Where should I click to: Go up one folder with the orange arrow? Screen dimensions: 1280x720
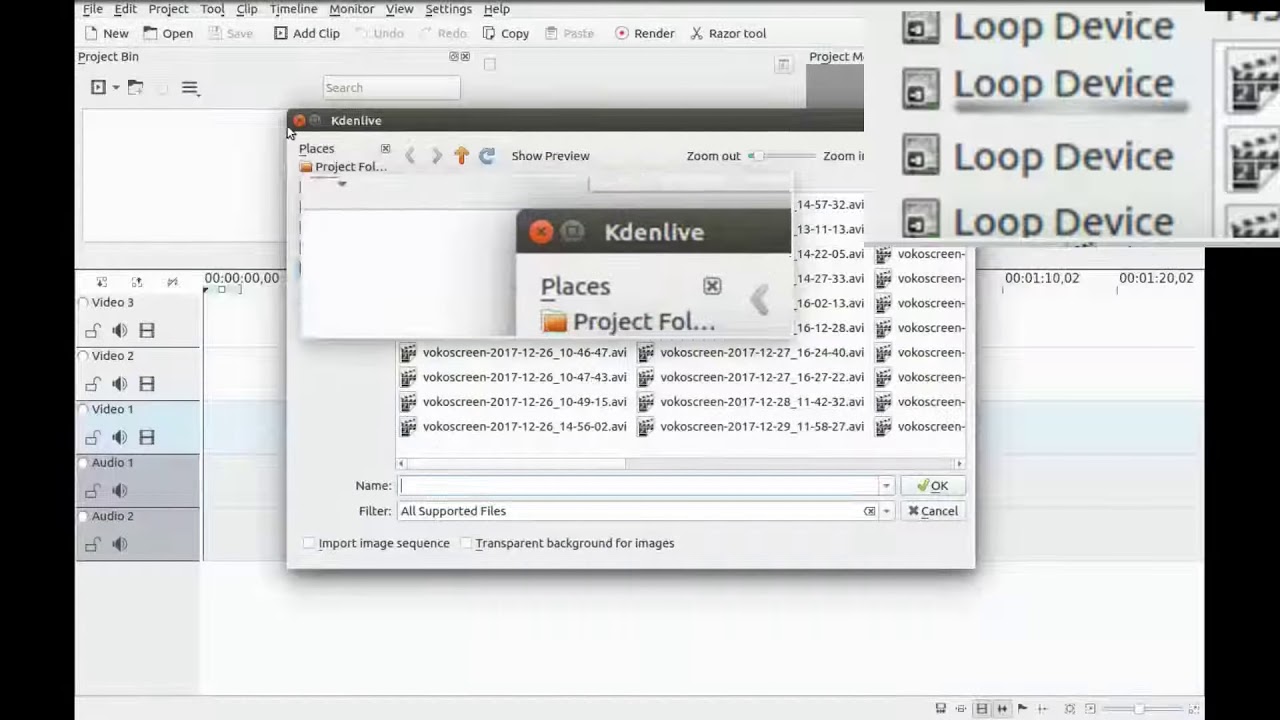[461, 155]
